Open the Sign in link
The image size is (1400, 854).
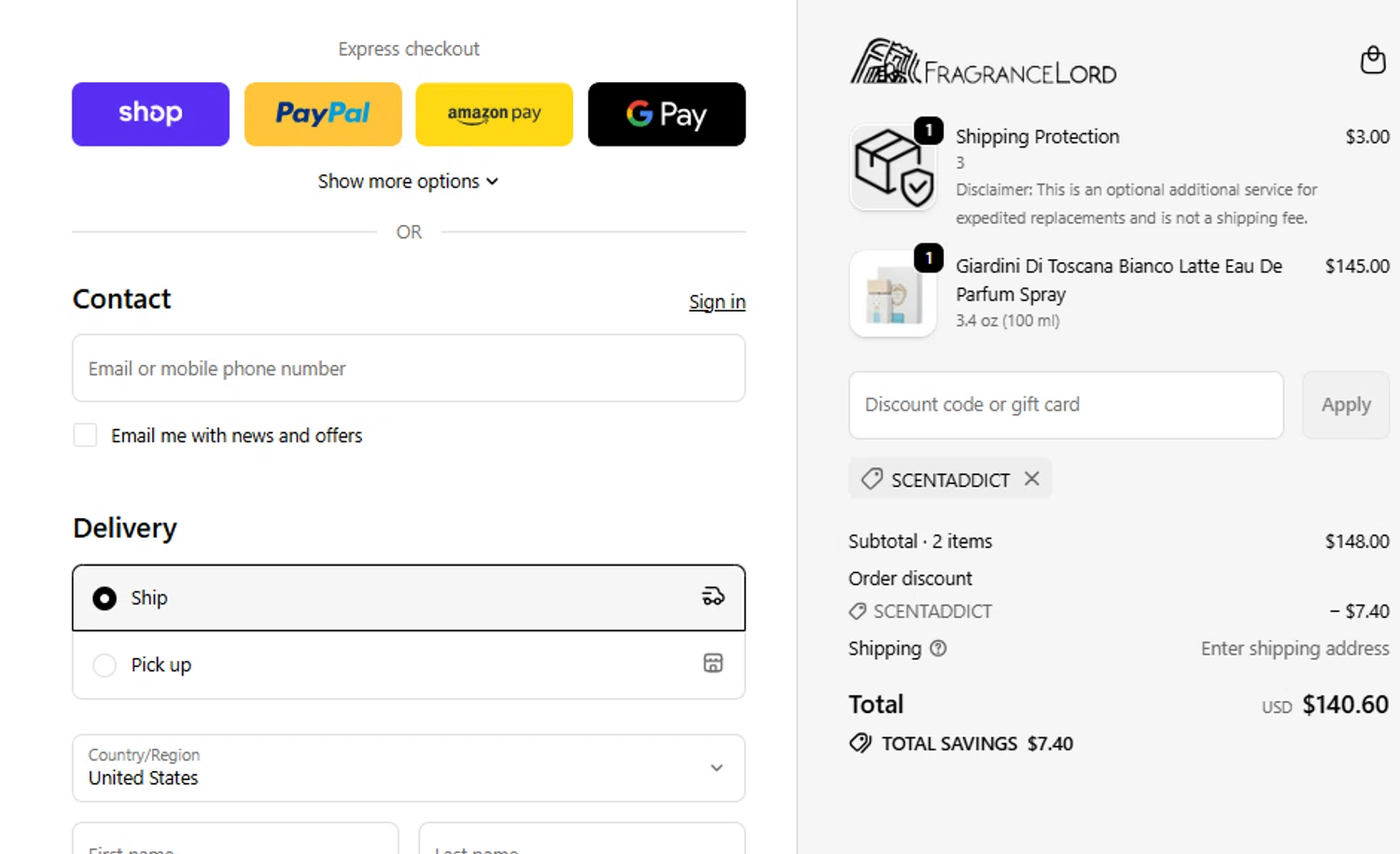click(x=717, y=301)
